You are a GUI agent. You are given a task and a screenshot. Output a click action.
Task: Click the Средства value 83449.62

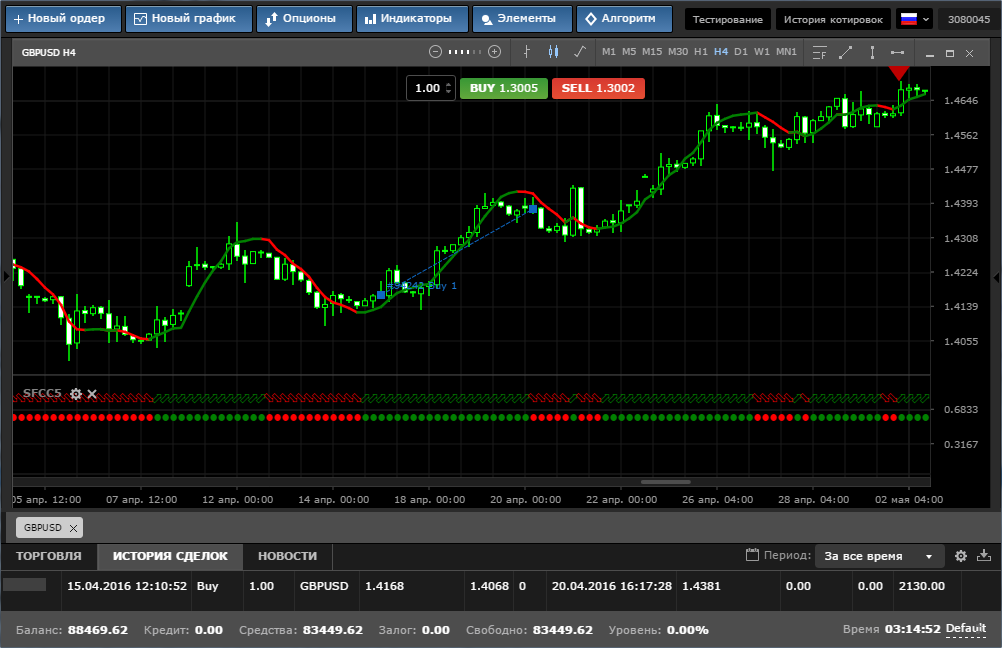(x=332, y=630)
